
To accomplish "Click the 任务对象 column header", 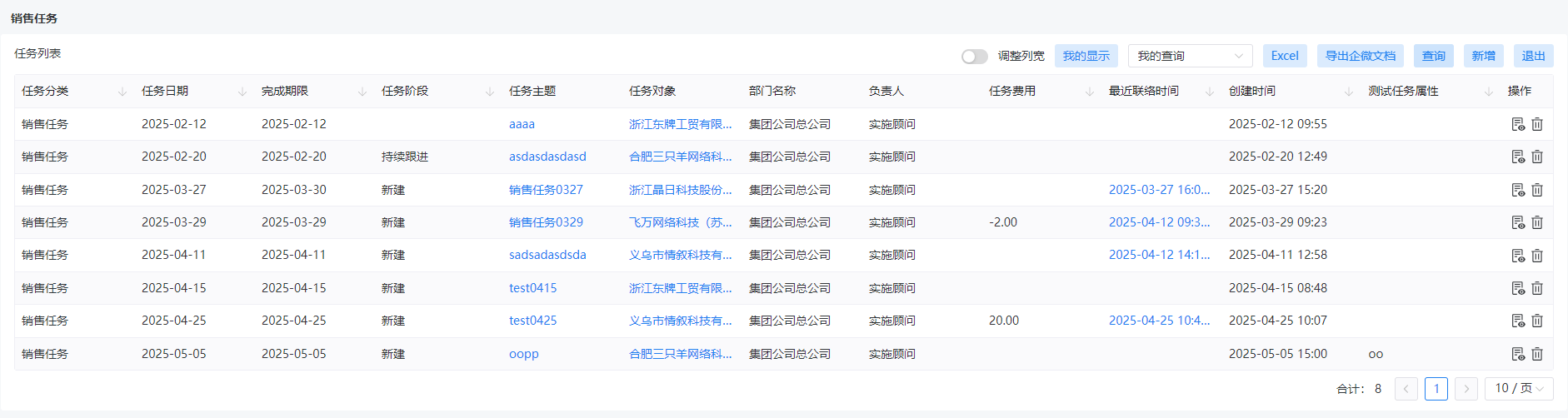I will pyautogui.click(x=652, y=91).
